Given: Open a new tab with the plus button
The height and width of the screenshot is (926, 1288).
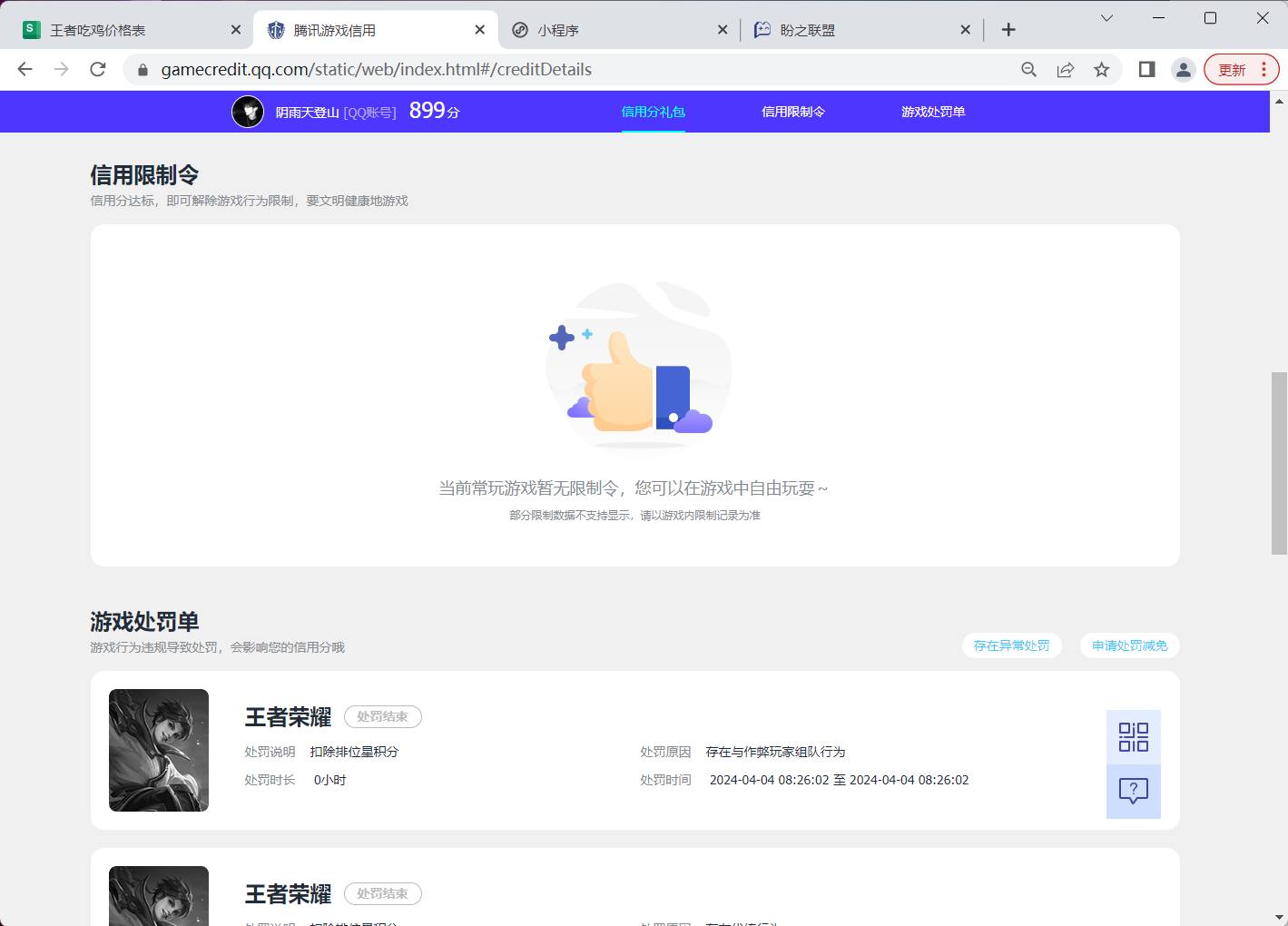Looking at the screenshot, I should point(1008,29).
